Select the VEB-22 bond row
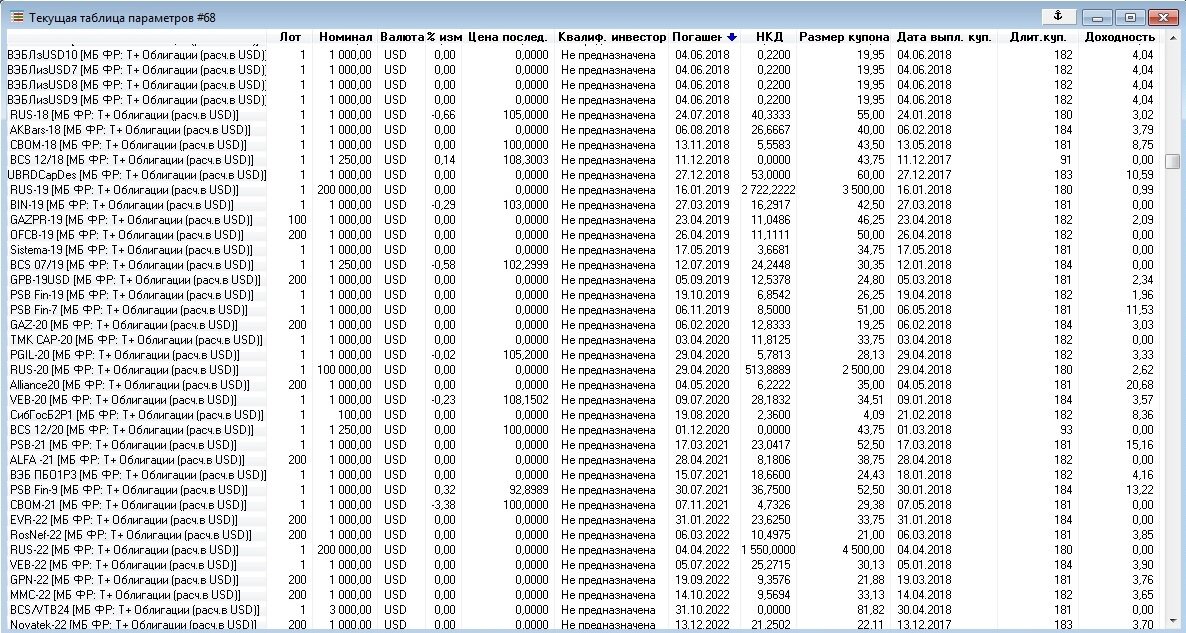 point(582,565)
